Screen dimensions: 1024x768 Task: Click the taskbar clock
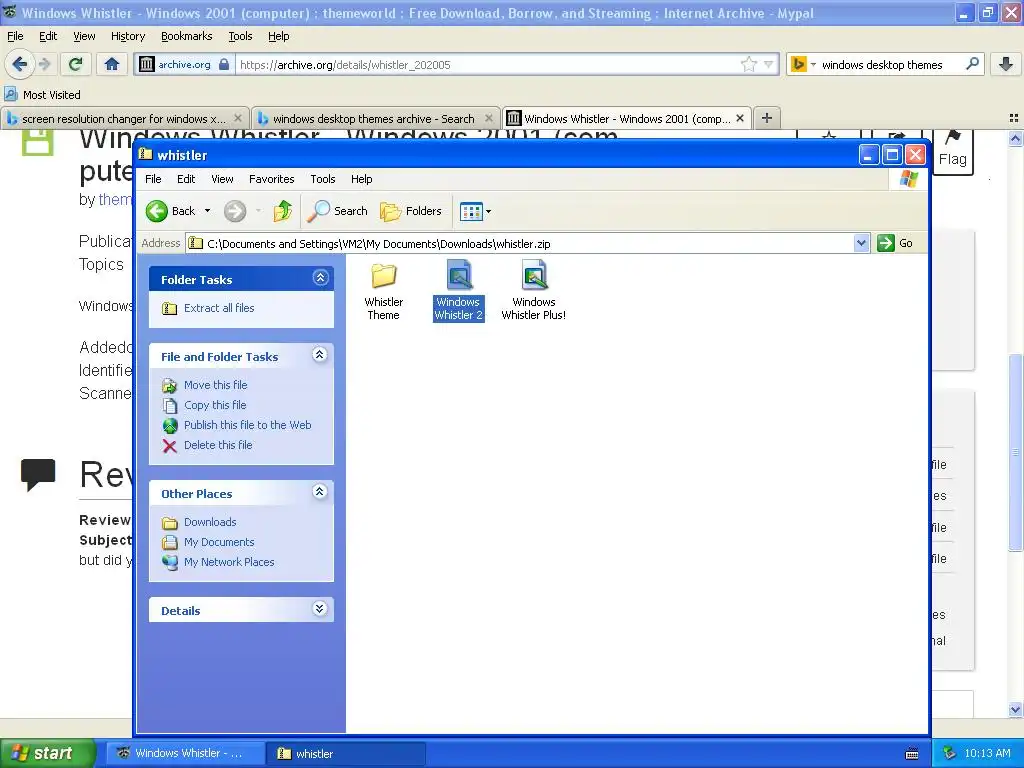click(x=987, y=753)
